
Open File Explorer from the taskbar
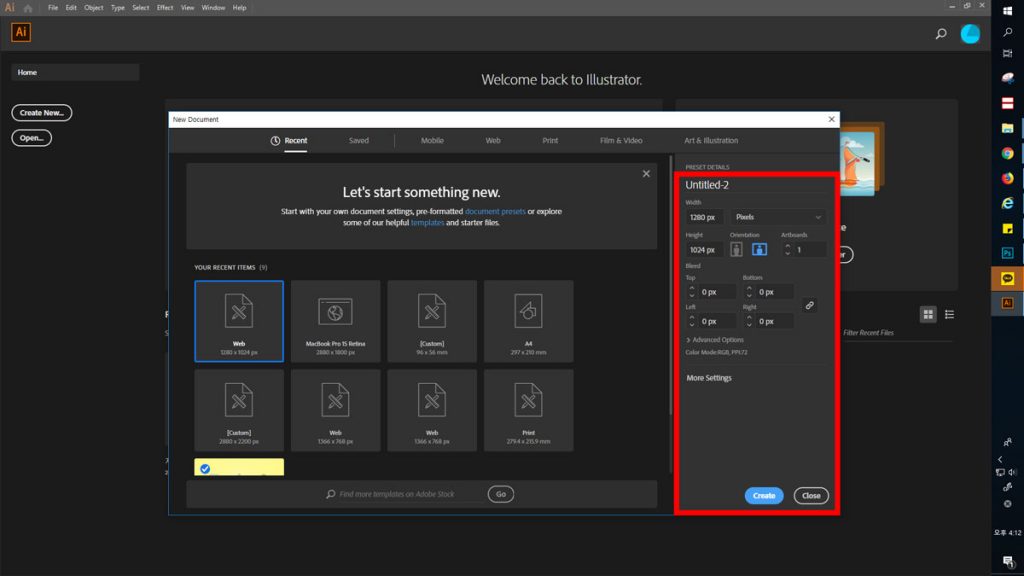click(x=1008, y=129)
